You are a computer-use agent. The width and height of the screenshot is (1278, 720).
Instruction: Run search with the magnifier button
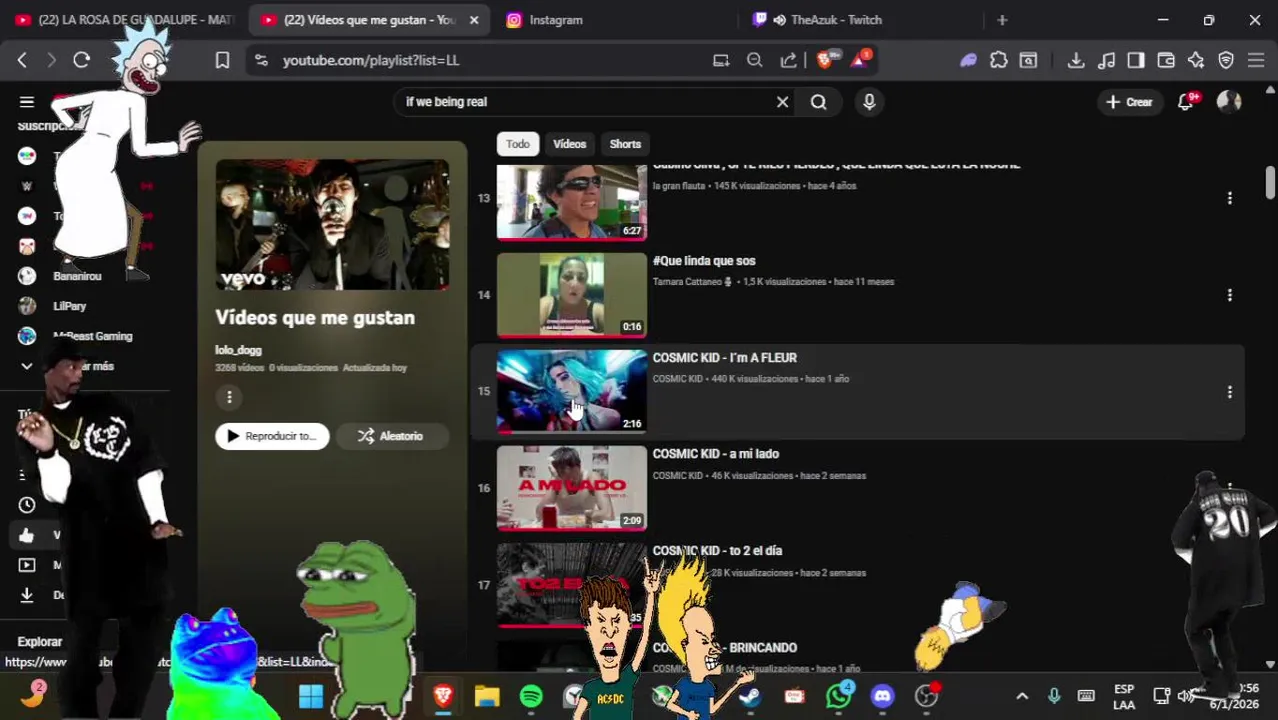[818, 101]
